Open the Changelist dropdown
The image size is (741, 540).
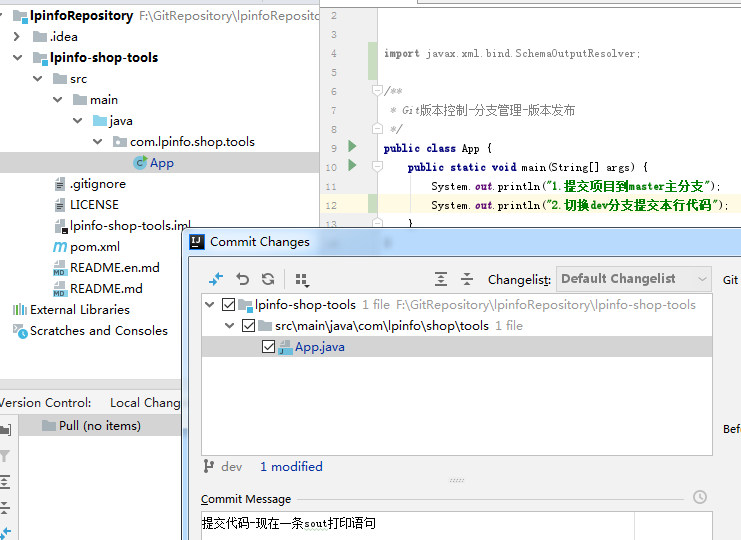click(634, 279)
